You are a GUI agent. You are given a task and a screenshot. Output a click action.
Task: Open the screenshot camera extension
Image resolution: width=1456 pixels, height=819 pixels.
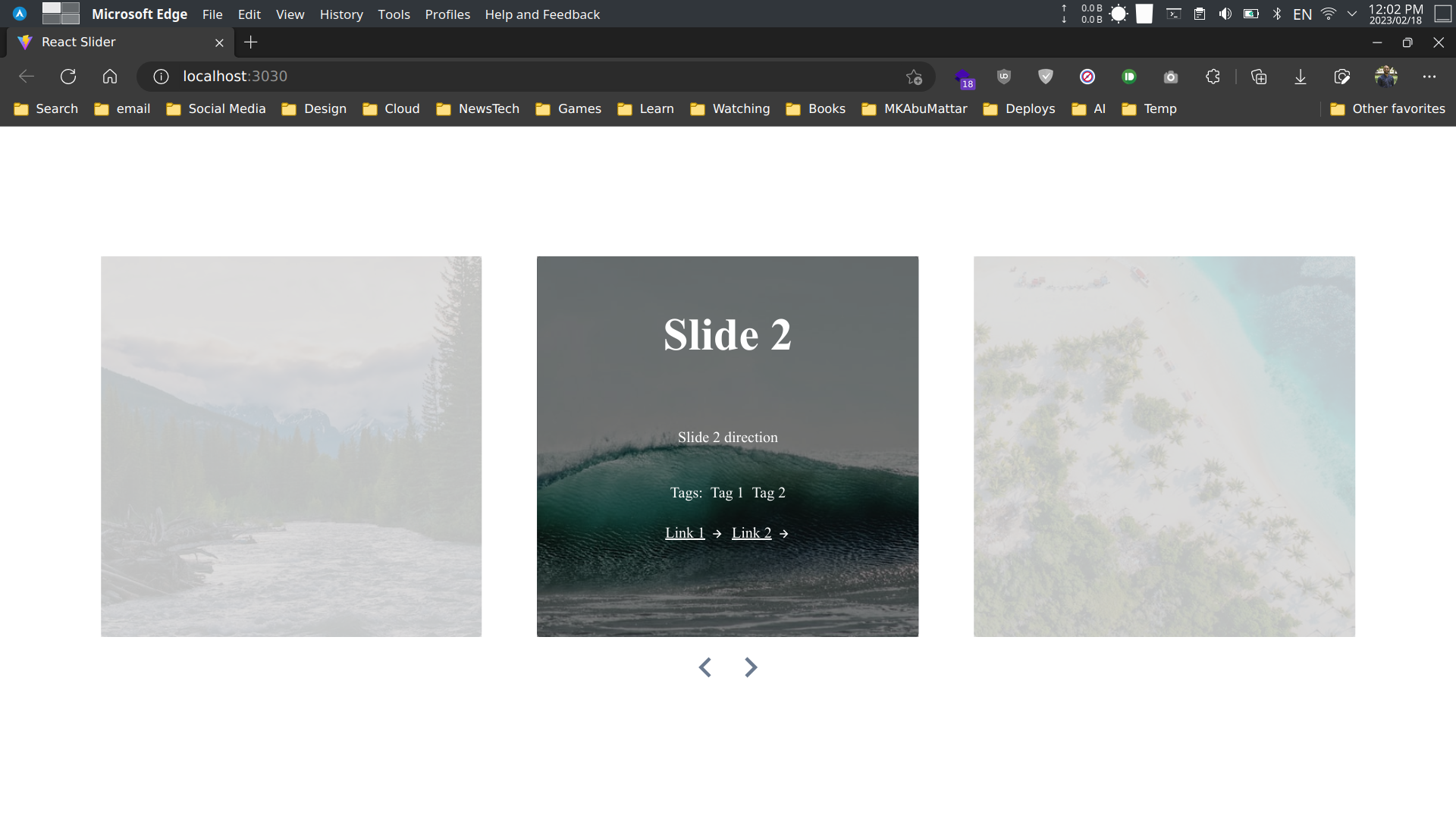tap(1170, 77)
